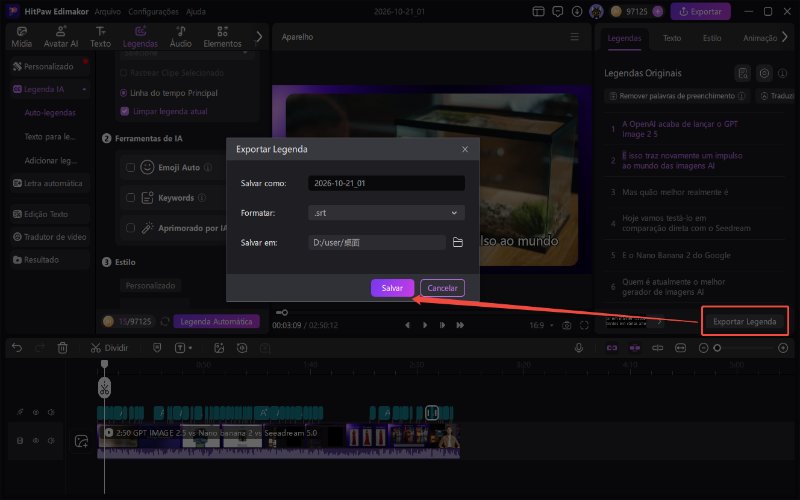Open the preview panel hamburger menu
This screenshot has width=800, height=500.
[x=574, y=37]
